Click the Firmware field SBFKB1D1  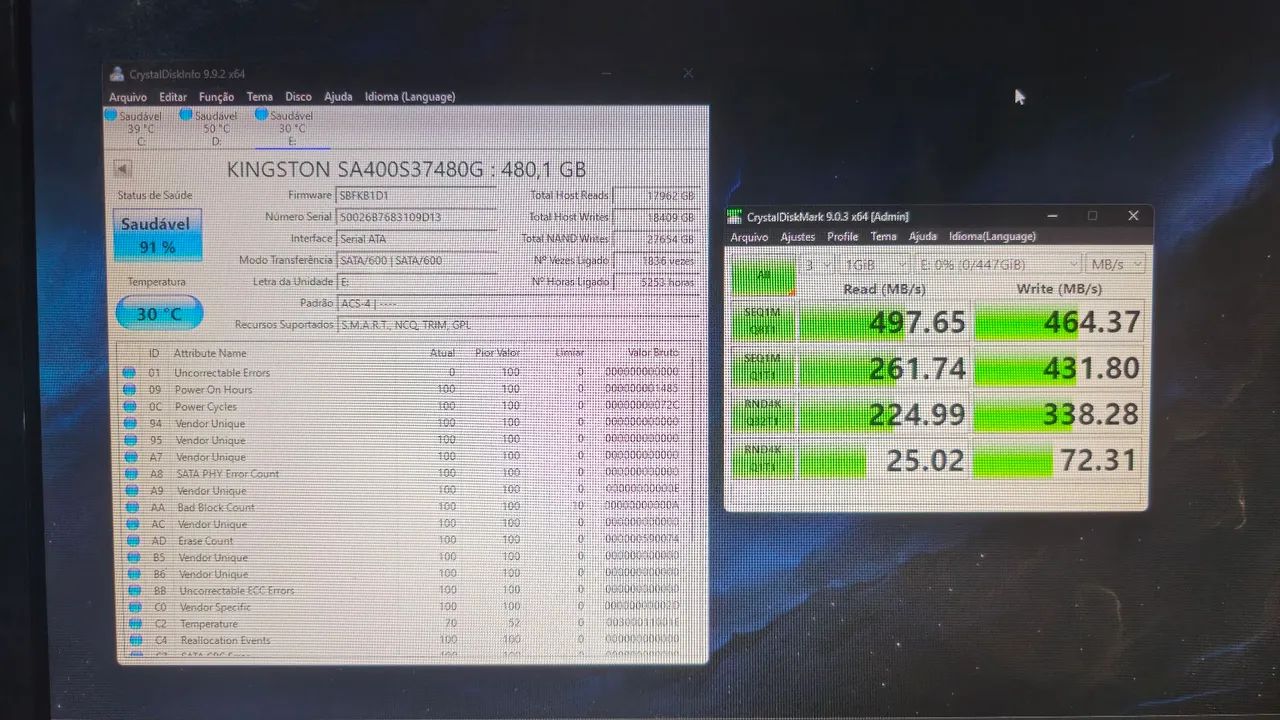point(416,195)
